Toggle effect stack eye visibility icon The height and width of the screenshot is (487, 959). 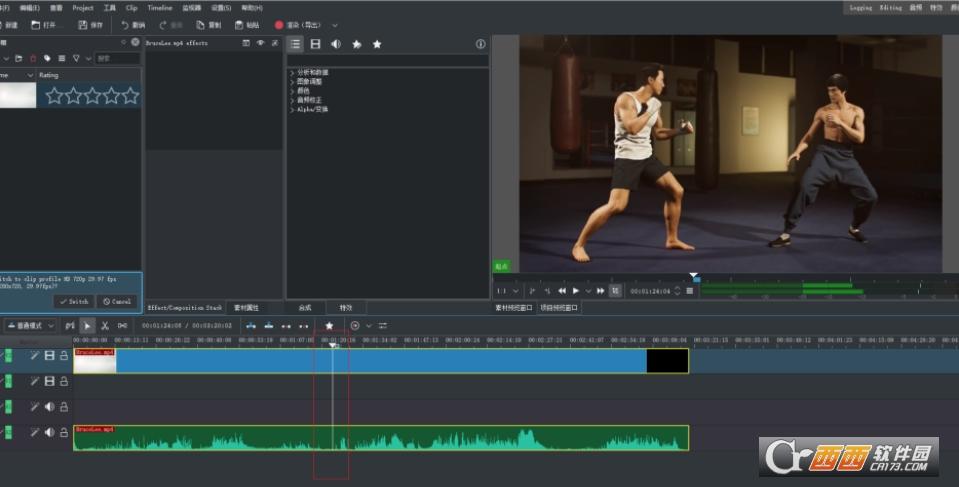click(x=261, y=43)
